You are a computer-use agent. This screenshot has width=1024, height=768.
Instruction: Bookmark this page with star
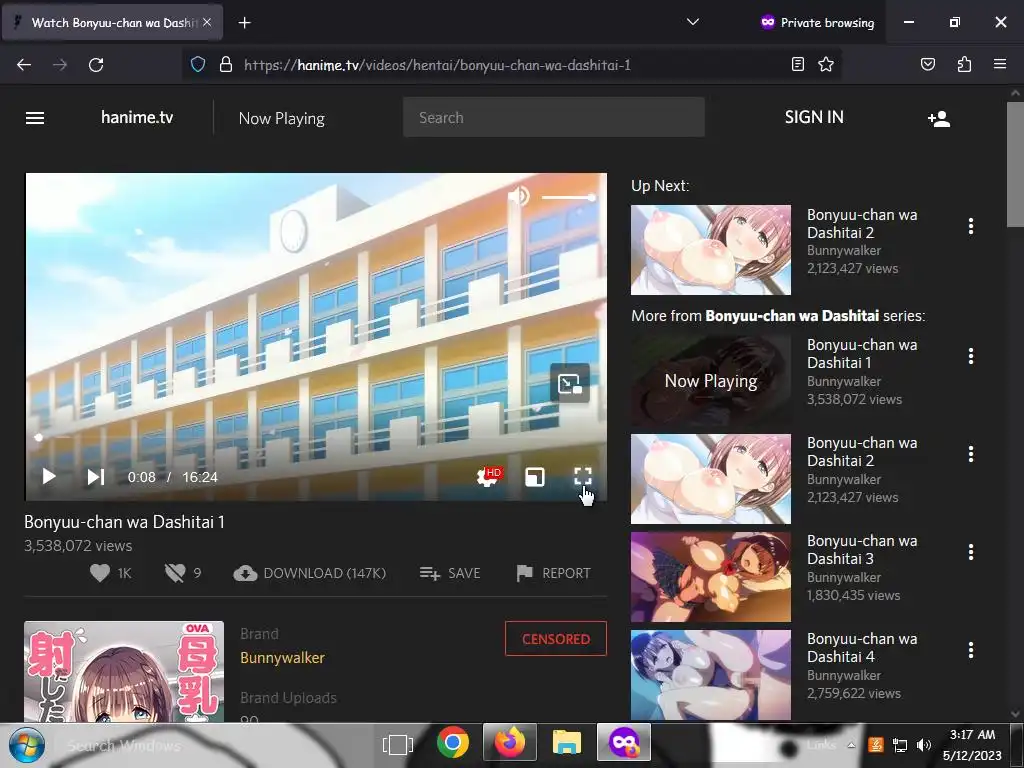point(826,64)
